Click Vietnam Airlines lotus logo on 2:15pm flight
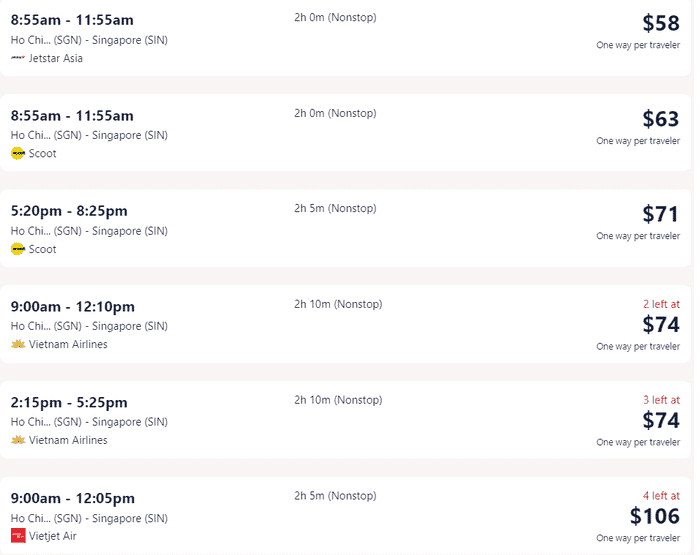 pyautogui.click(x=18, y=440)
